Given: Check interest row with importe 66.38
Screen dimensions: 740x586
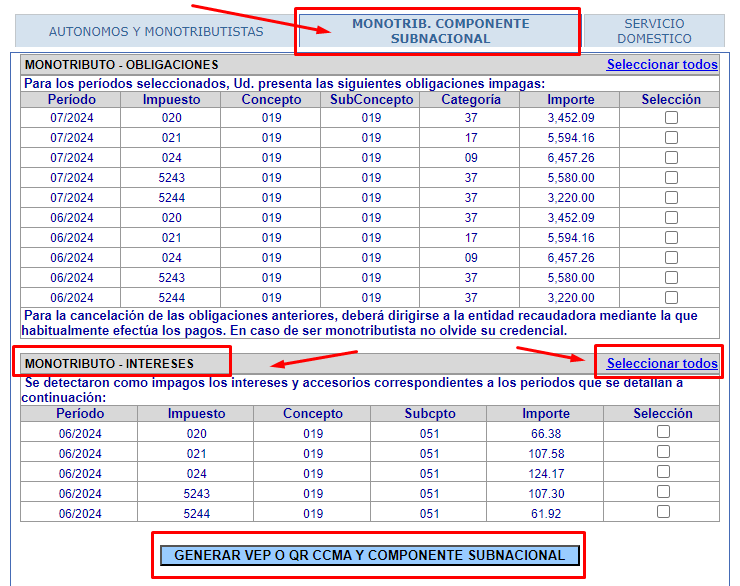Looking at the screenshot, I should pyautogui.click(x=663, y=432).
